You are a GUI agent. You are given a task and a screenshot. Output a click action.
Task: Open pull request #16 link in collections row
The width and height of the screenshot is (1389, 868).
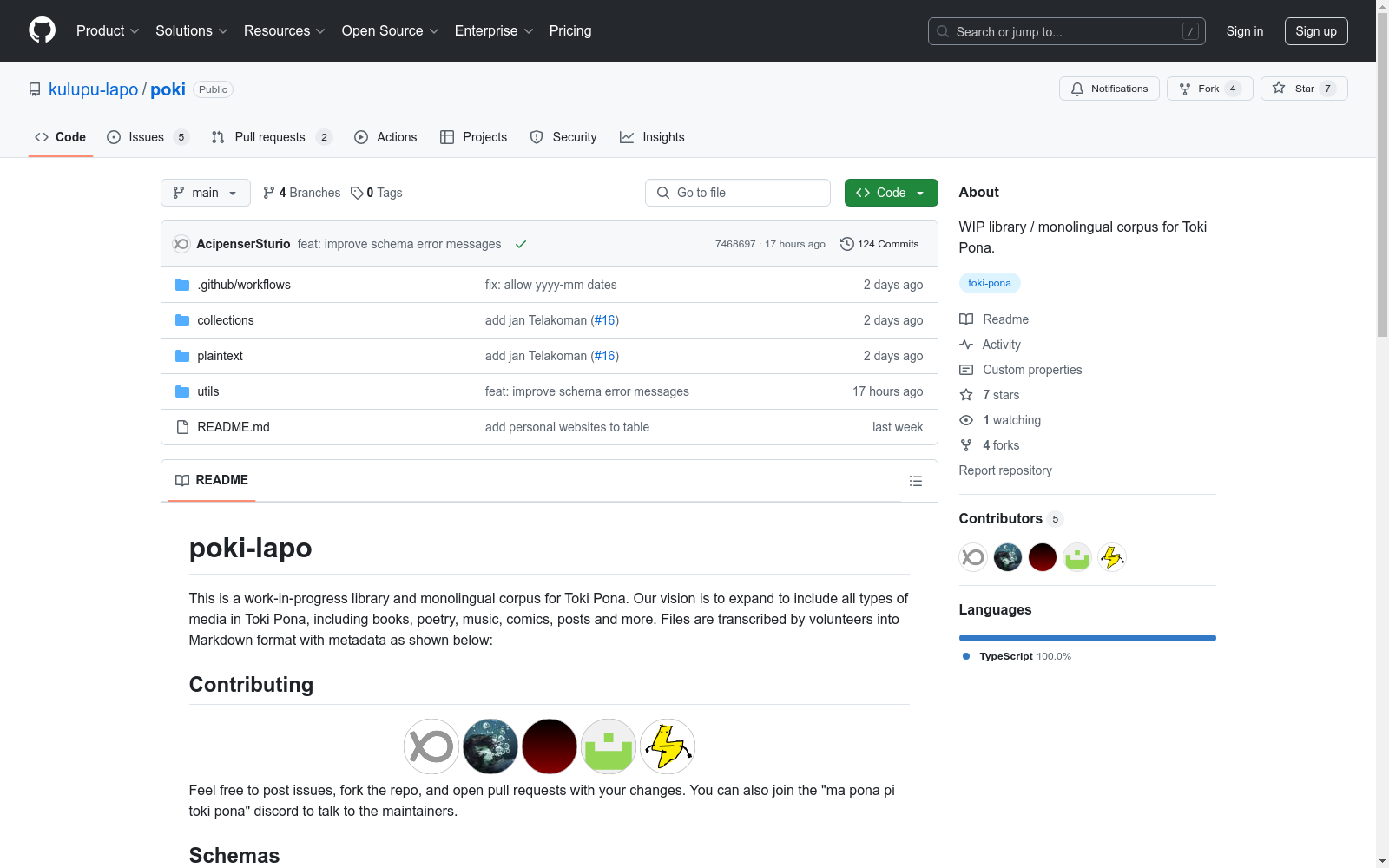click(x=605, y=320)
